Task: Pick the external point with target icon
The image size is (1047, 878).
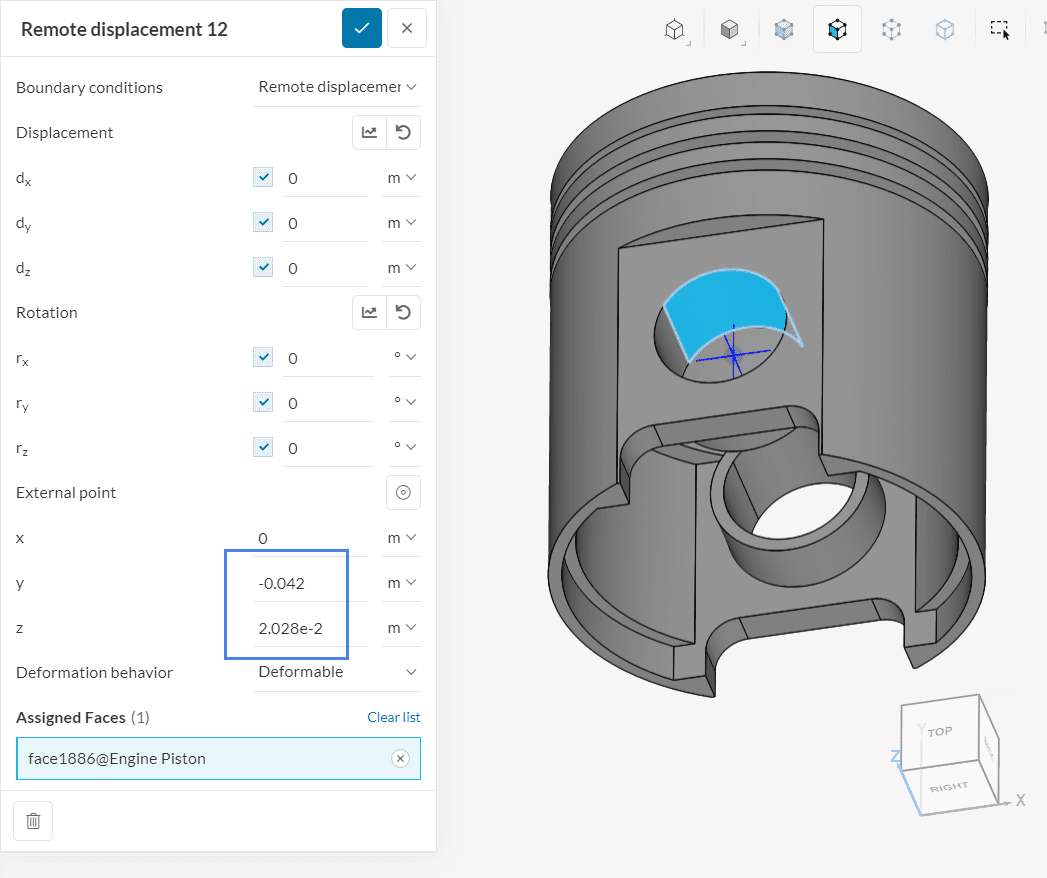Action: click(403, 492)
